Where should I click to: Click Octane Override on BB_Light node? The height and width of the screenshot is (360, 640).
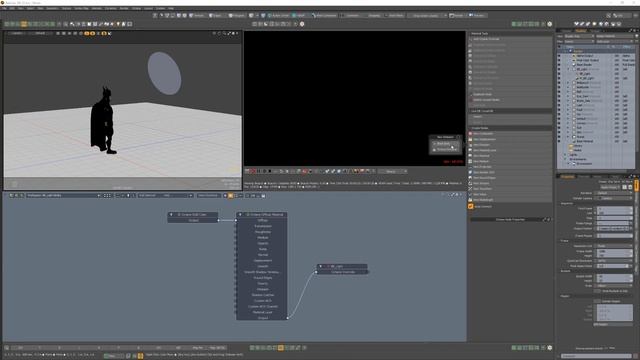342,272
